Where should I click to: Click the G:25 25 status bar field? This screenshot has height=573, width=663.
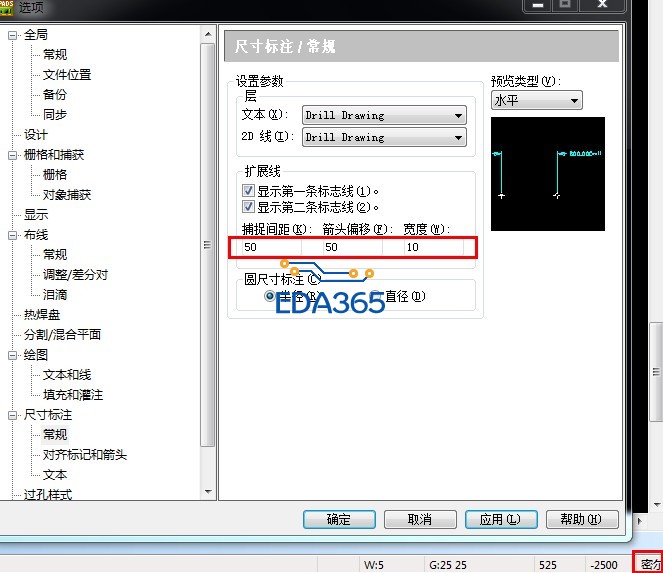click(x=448, y=565)
